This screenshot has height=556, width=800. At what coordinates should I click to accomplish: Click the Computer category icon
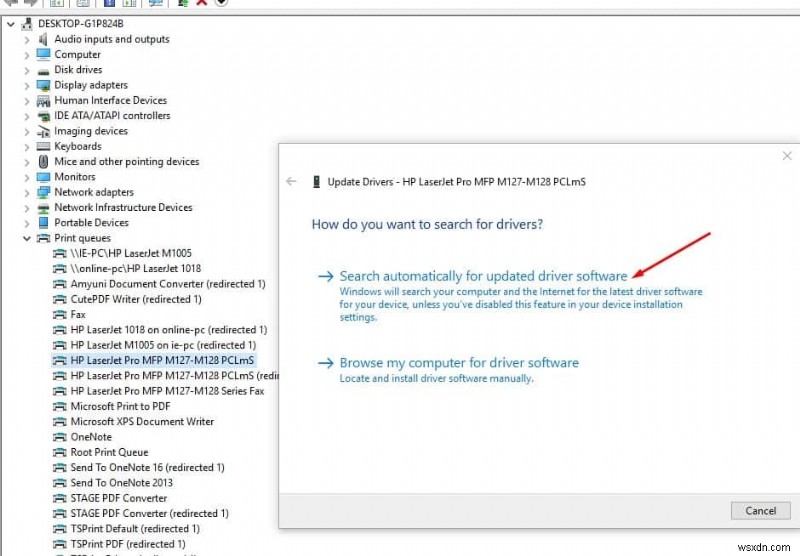43,54
